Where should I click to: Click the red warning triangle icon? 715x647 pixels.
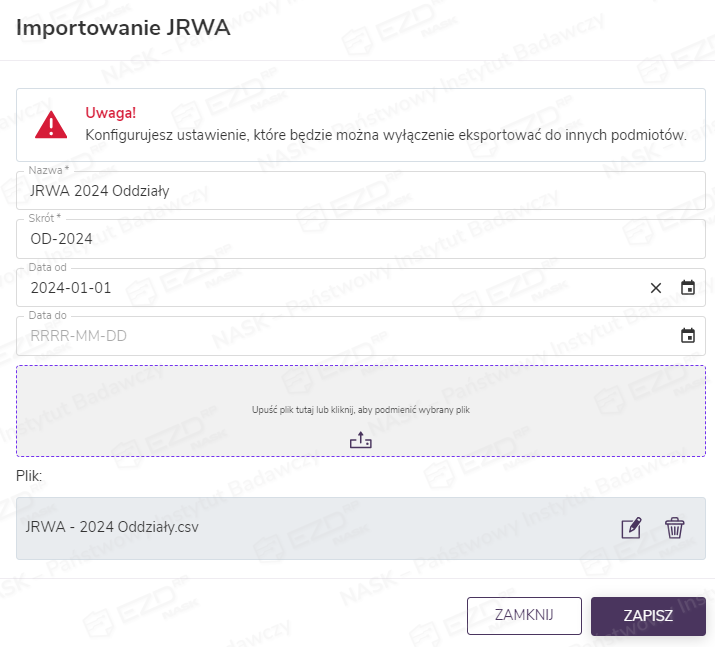pos(51,124)
